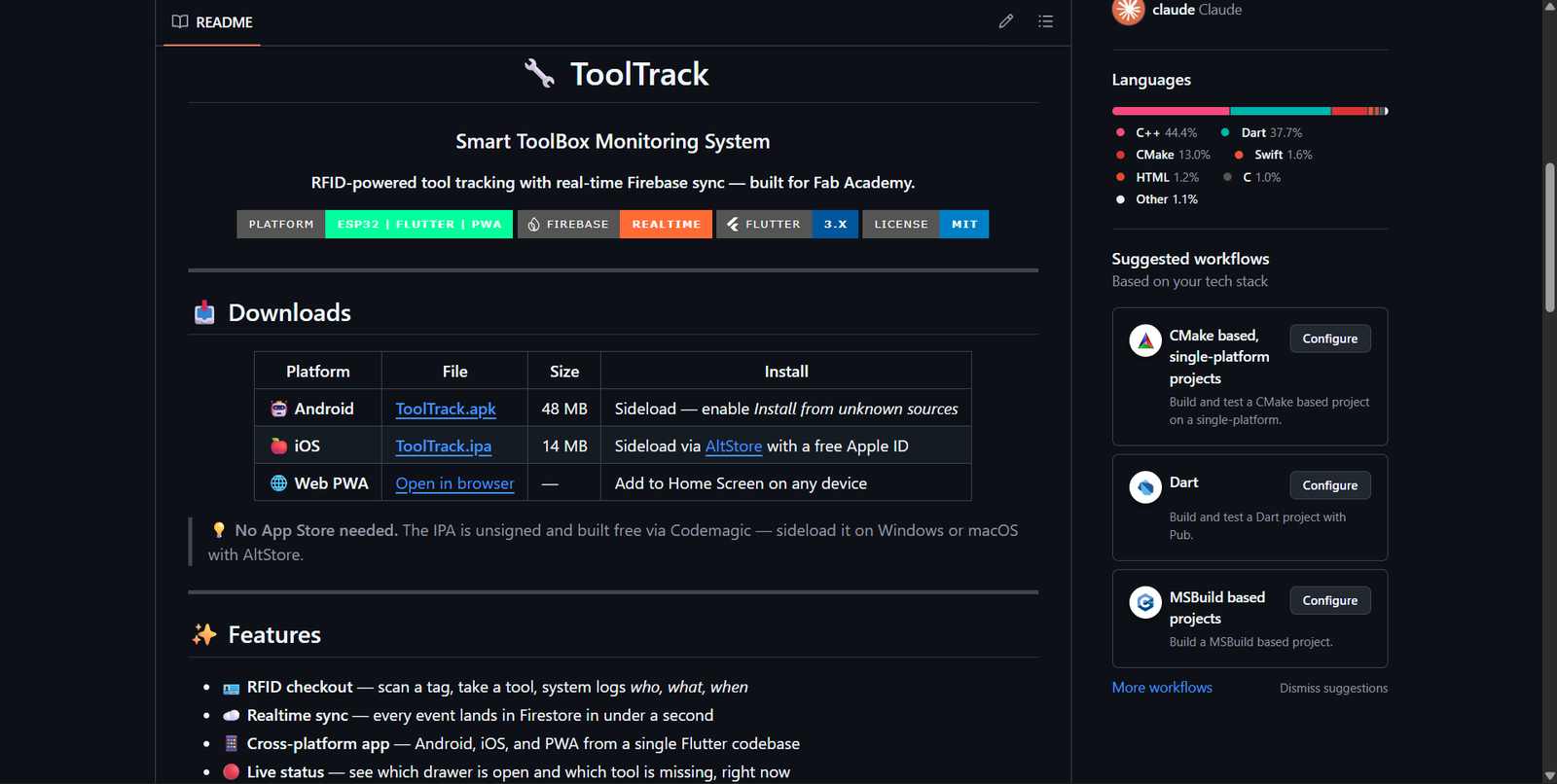
Task: Click the iOS apple icon in table
Action: pyautogui.click(x=279, y=445)
